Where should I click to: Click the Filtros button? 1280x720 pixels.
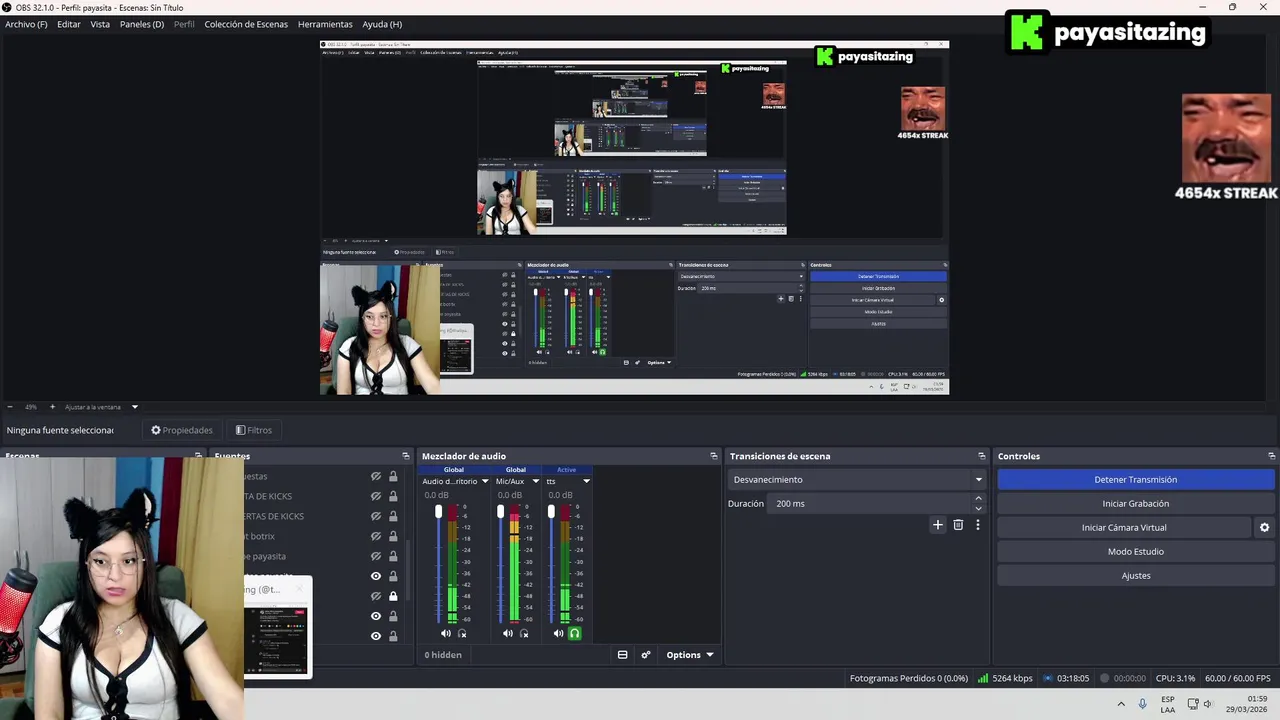[254, 430]
